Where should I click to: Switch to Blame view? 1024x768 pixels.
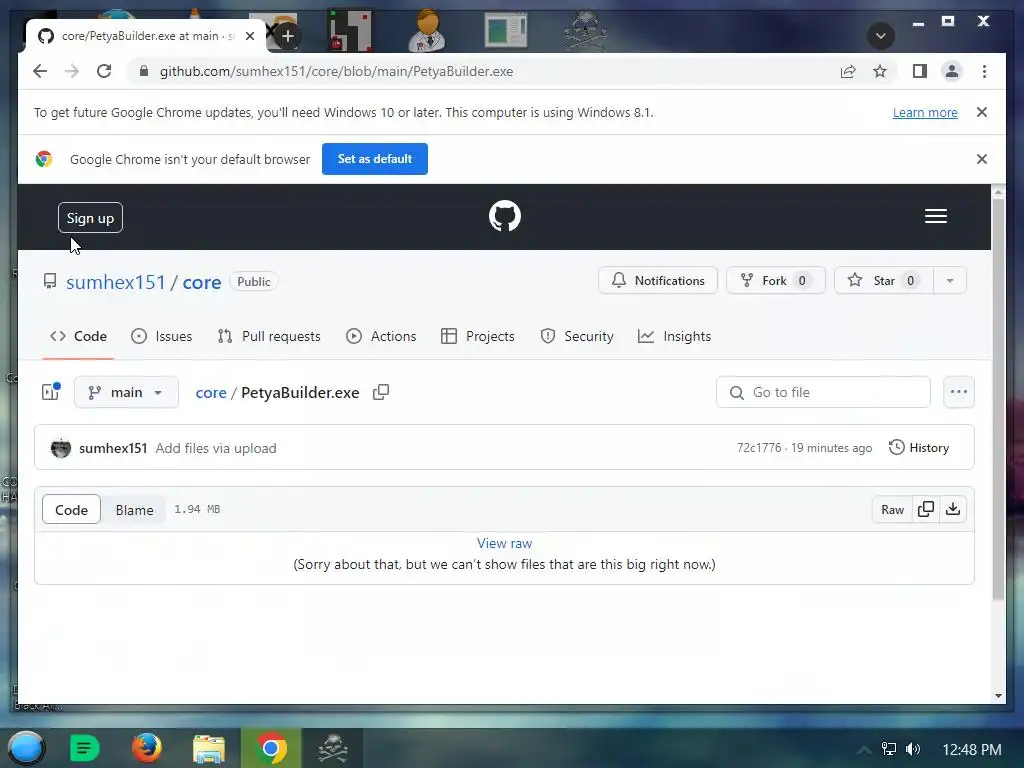135,509
